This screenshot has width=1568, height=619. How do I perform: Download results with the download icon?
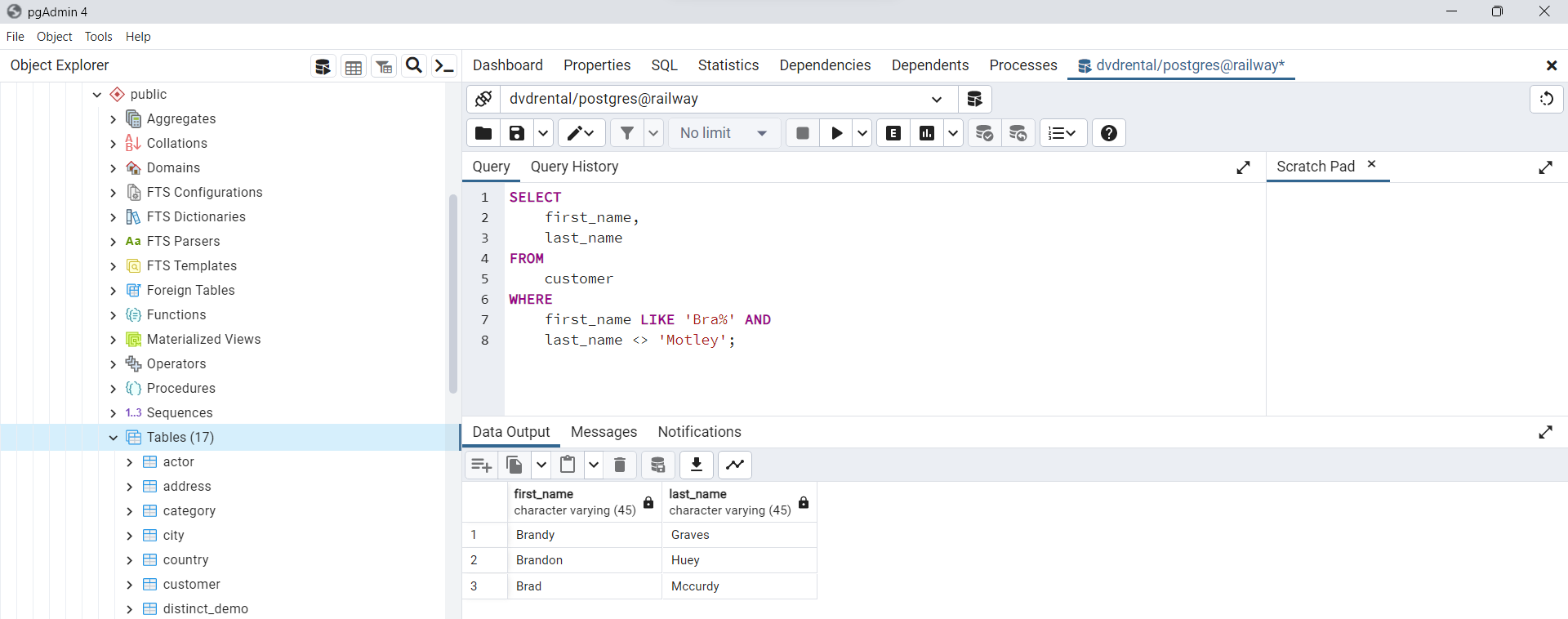697,465
